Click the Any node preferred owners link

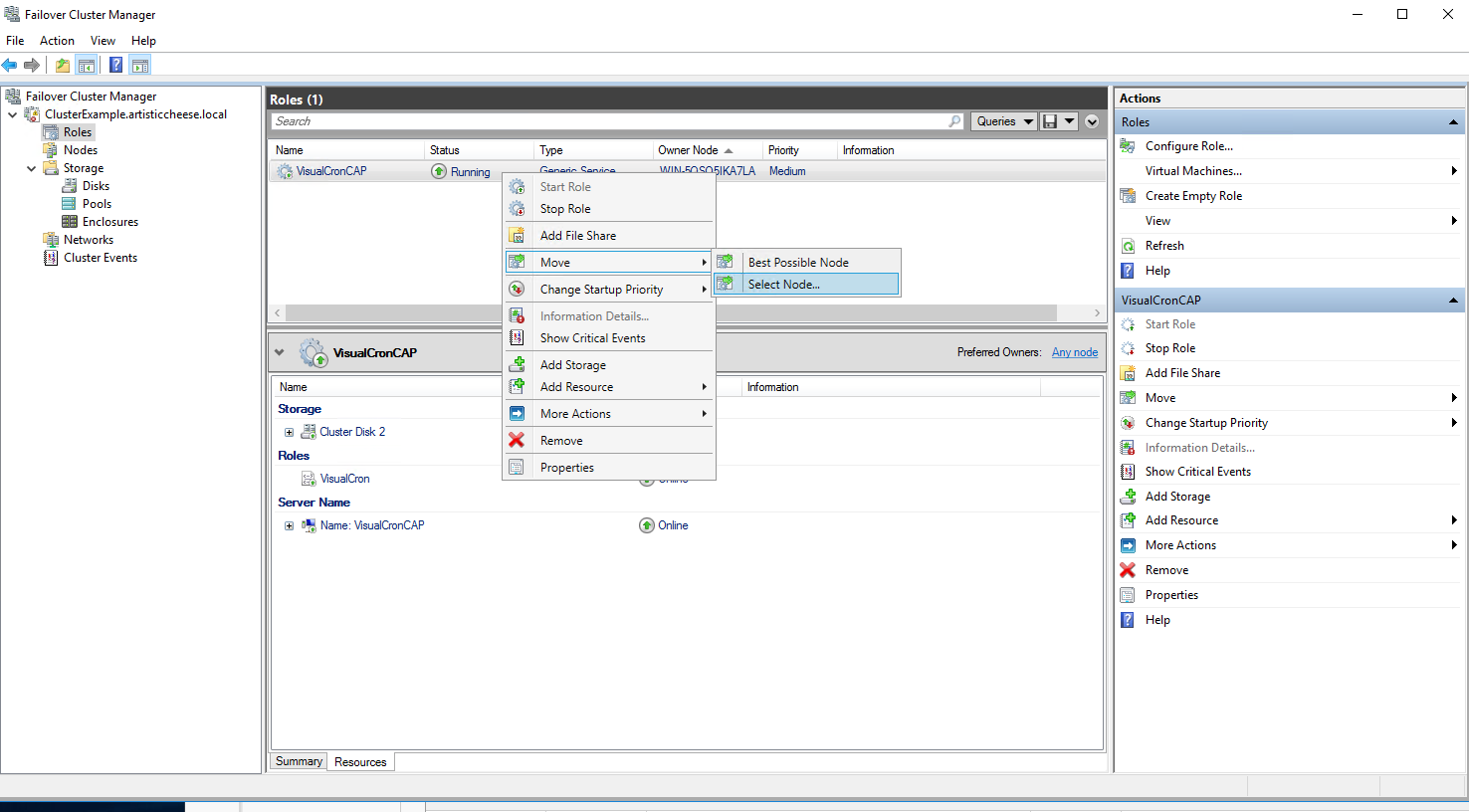(x=1075, y=352)
